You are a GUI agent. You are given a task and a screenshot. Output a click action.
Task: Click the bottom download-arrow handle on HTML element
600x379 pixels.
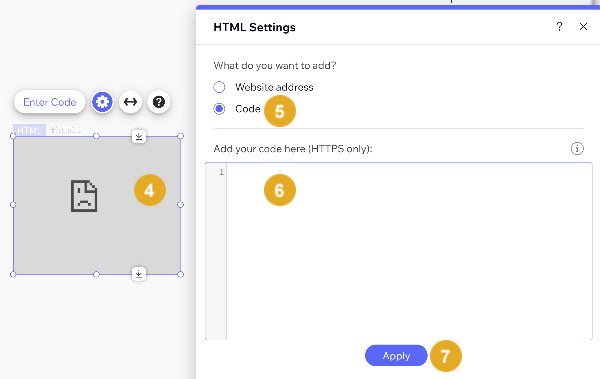click(x=139, y=274)
